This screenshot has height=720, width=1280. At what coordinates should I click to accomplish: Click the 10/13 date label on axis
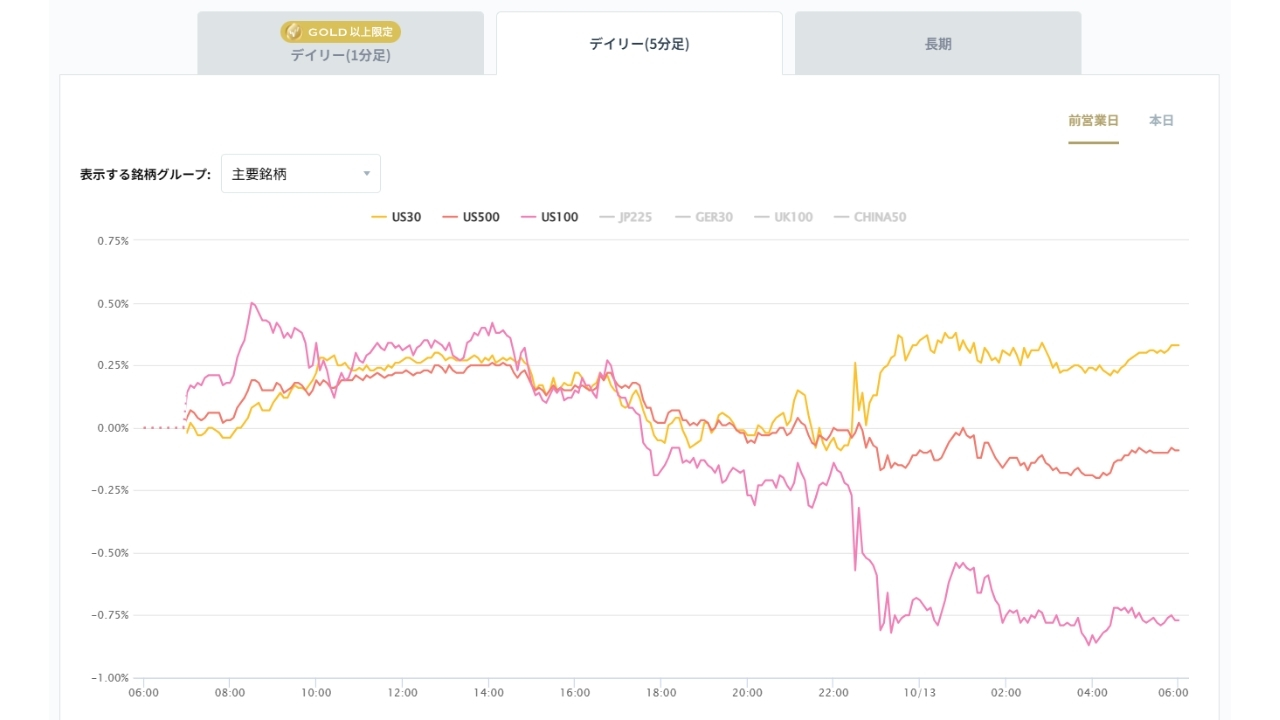(920, 692)
